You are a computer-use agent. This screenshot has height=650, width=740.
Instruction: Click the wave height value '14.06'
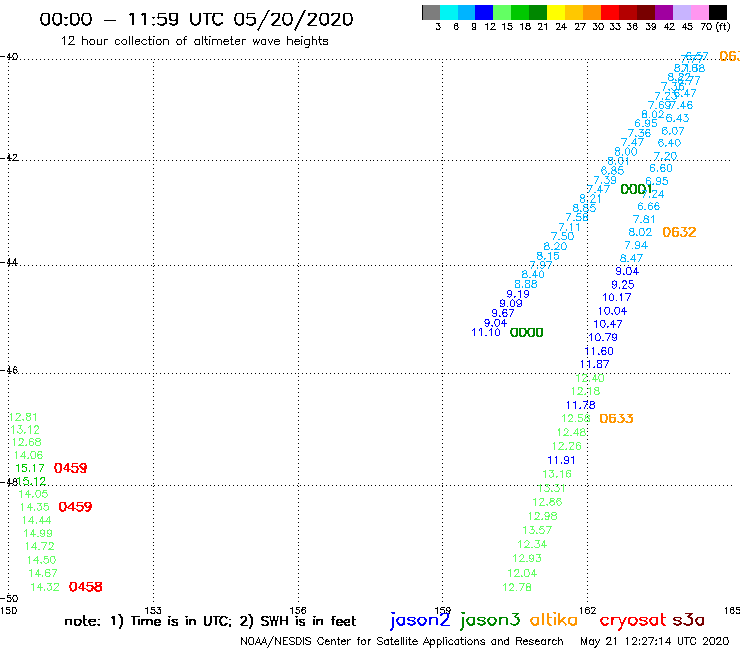28,456
